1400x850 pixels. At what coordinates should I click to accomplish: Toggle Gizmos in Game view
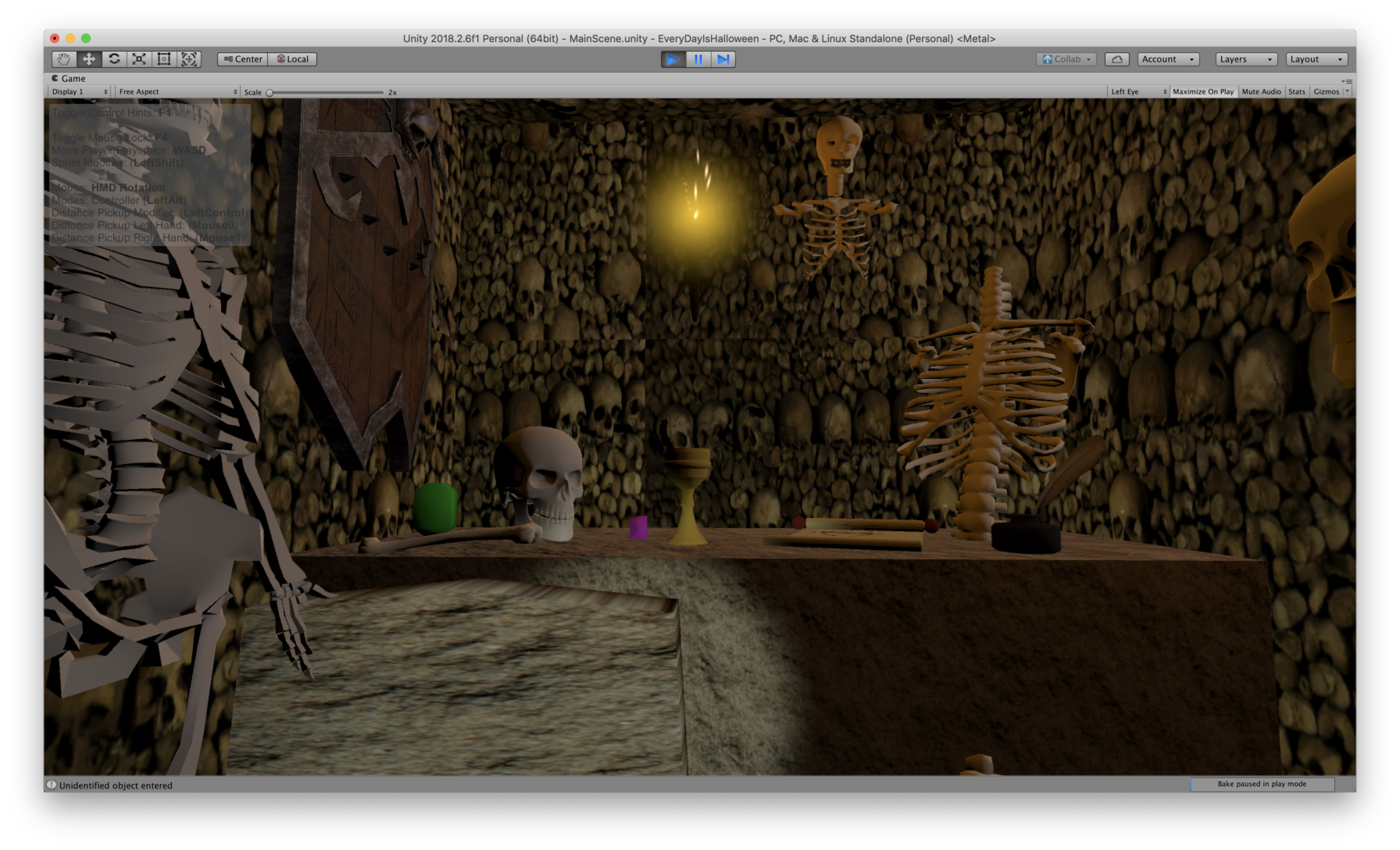click(x=1326, y=92)
